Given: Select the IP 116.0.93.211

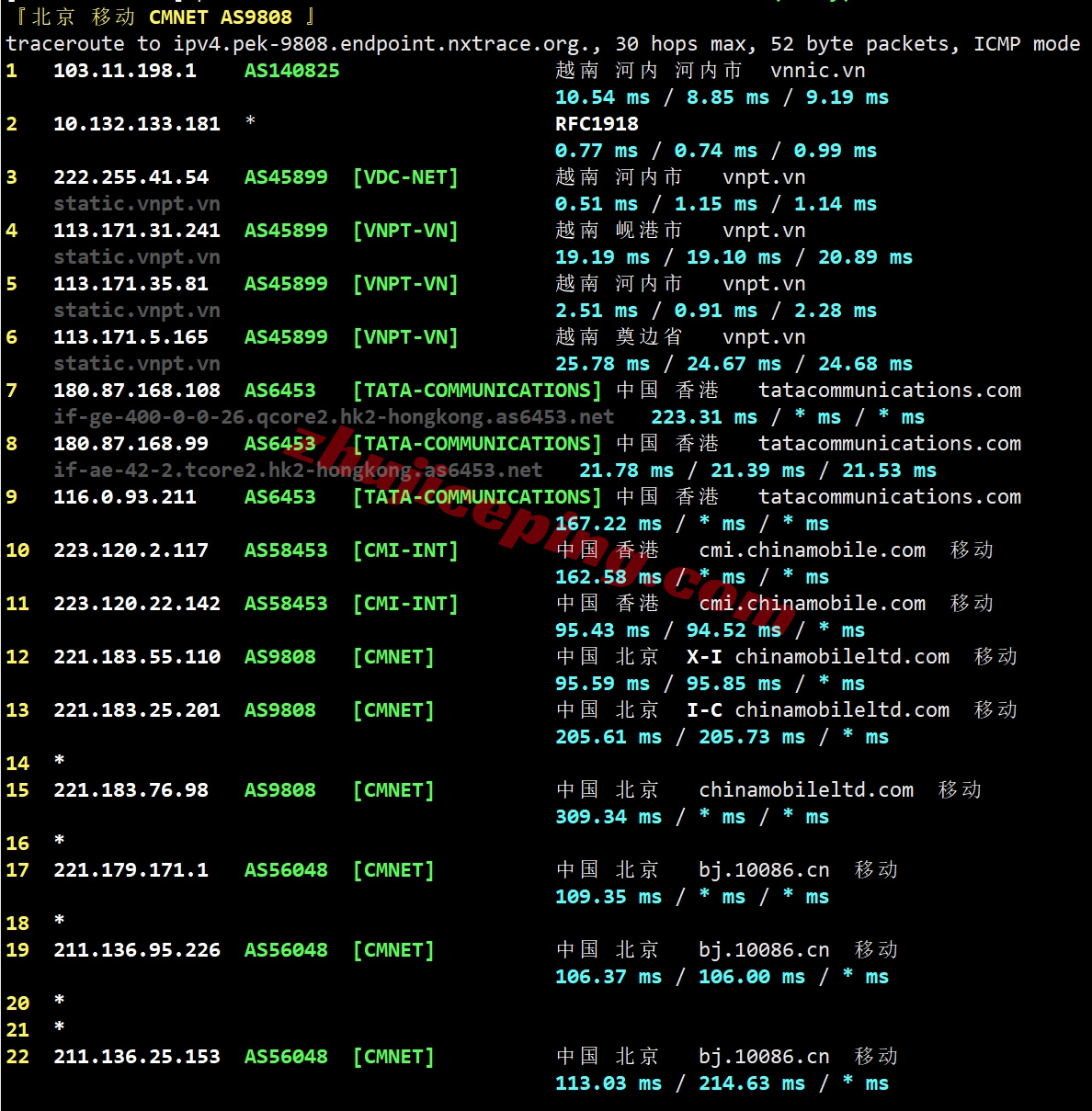Looking at the screenshot, I should [x=125, y=497].
